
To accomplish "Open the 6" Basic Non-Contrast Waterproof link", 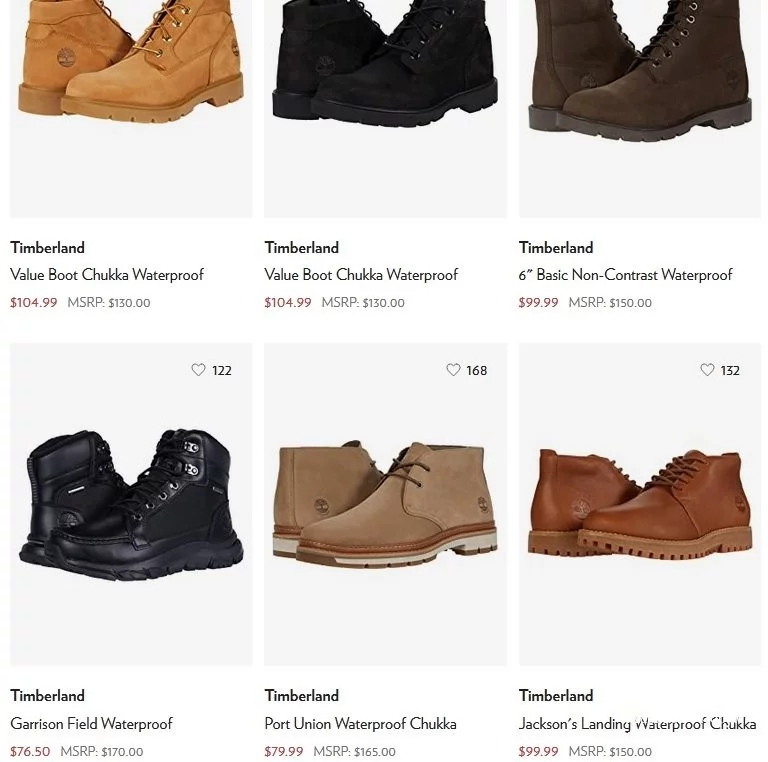I will pyautogui.click(x=625, y=275).
